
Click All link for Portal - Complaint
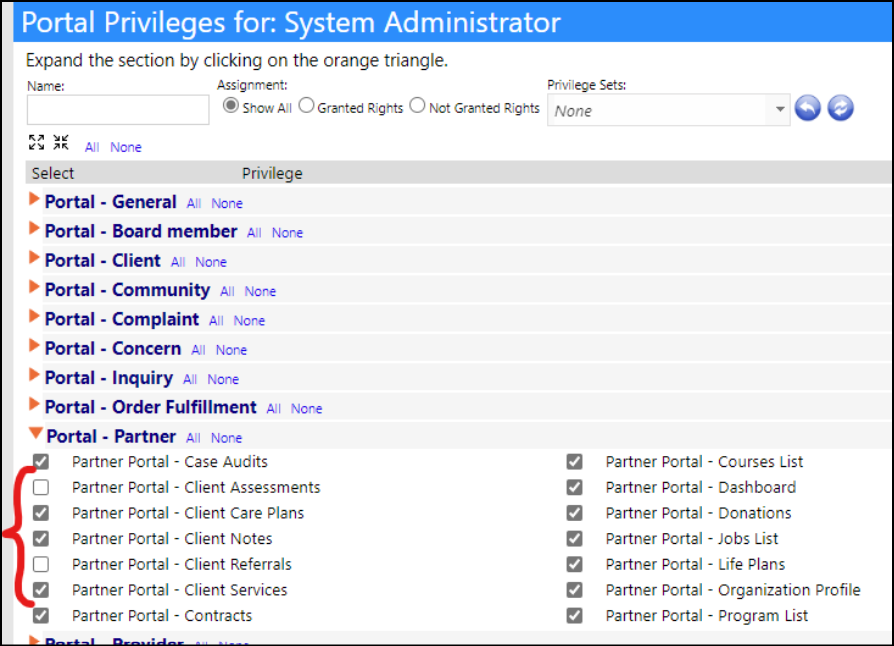[216, 320]
